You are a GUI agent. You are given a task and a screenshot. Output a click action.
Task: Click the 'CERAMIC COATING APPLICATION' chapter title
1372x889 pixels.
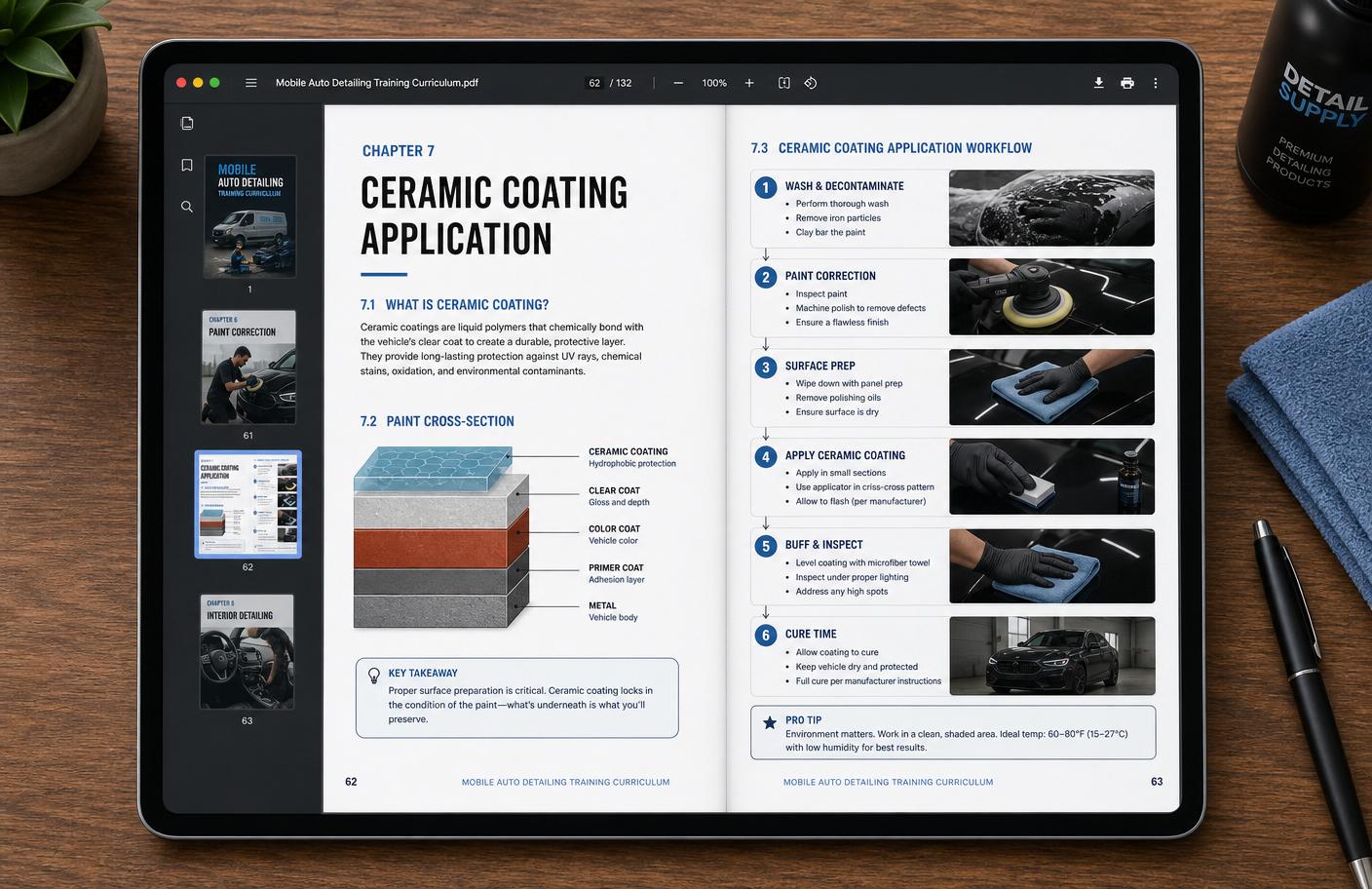[494, 215]
